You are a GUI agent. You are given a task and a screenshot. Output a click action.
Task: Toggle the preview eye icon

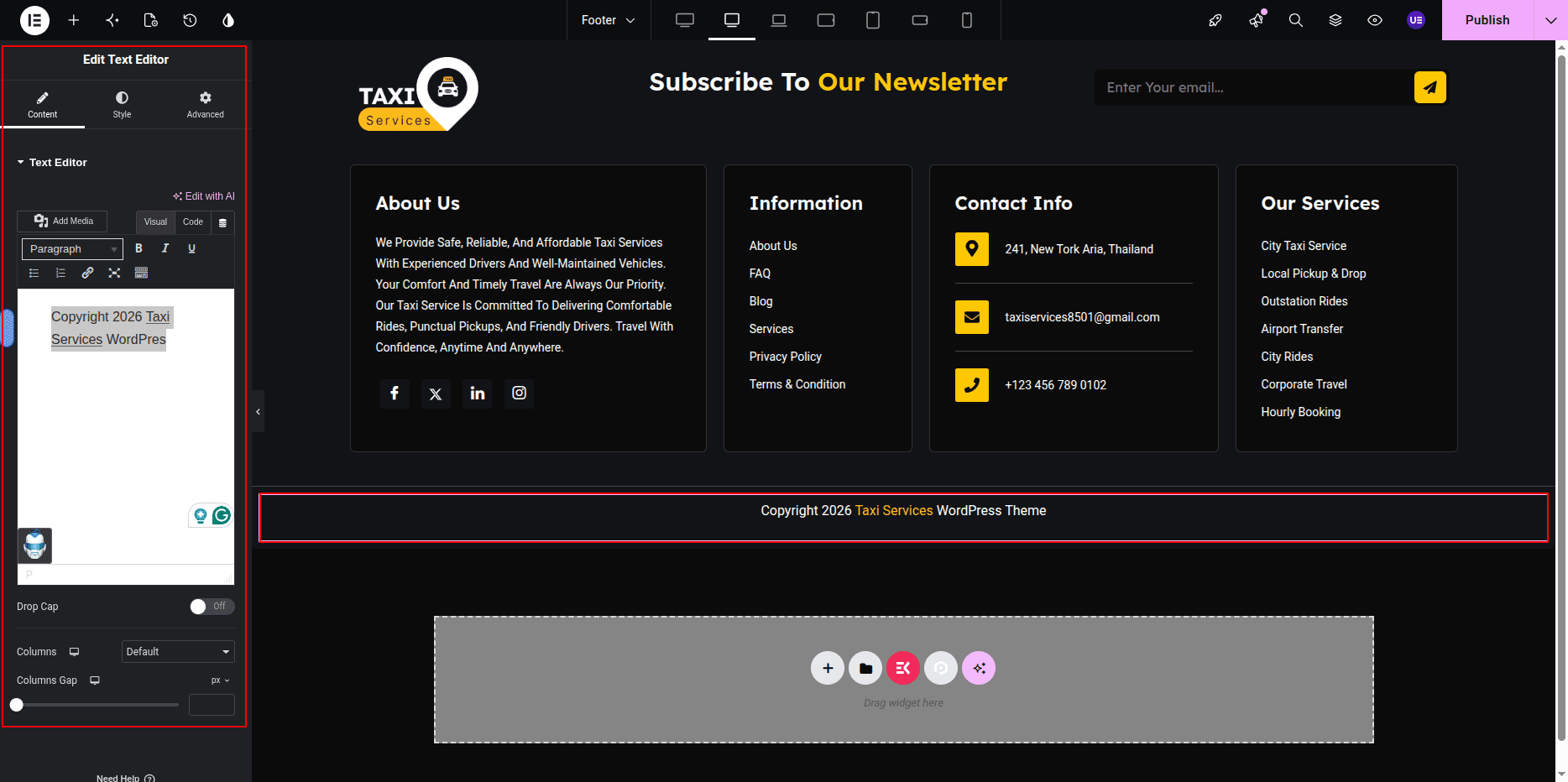click(x=1375, y=20)
